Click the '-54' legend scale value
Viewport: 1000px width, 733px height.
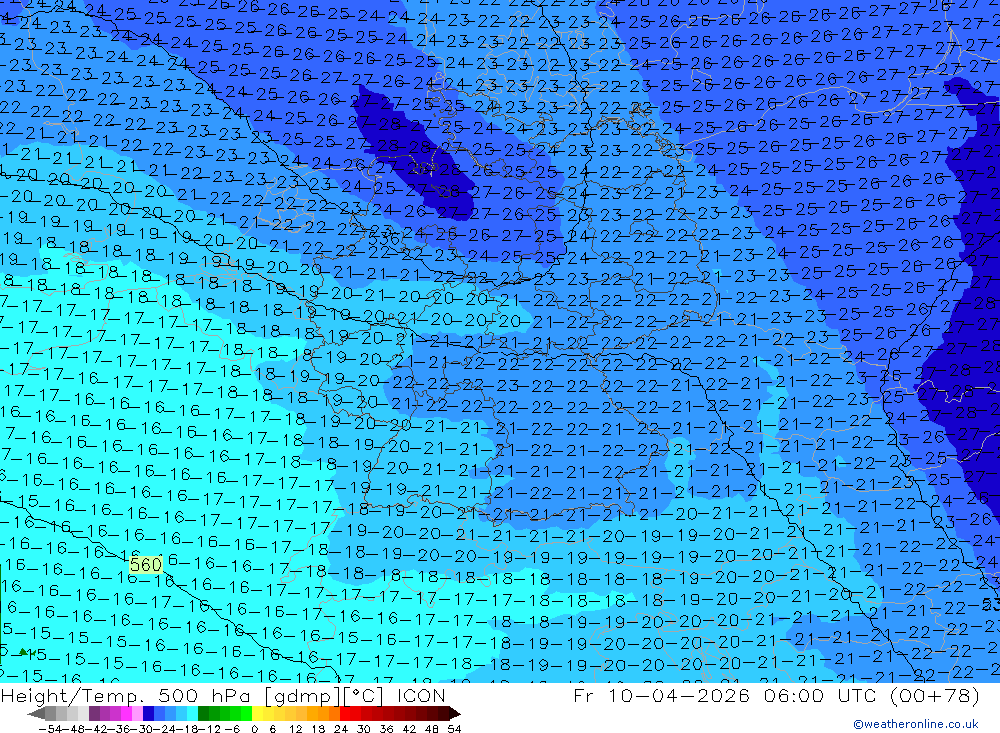tap(50, 729)
